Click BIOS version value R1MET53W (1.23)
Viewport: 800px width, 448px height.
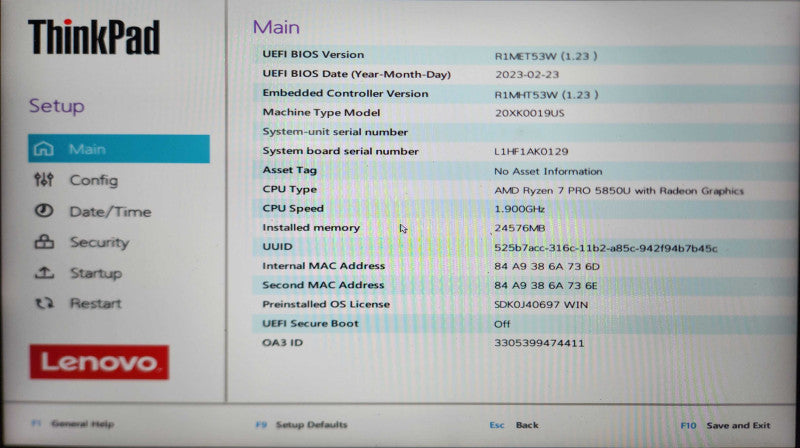coord(546,56)
